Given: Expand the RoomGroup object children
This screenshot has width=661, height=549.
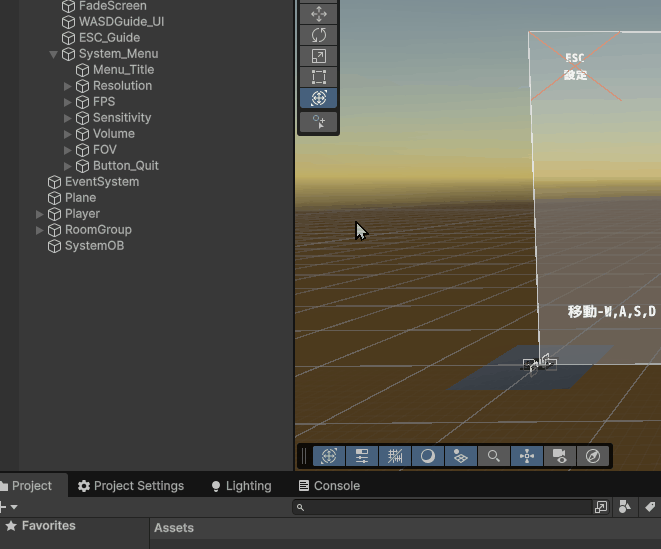Looking at the screenshot, I should click(40, 230).
